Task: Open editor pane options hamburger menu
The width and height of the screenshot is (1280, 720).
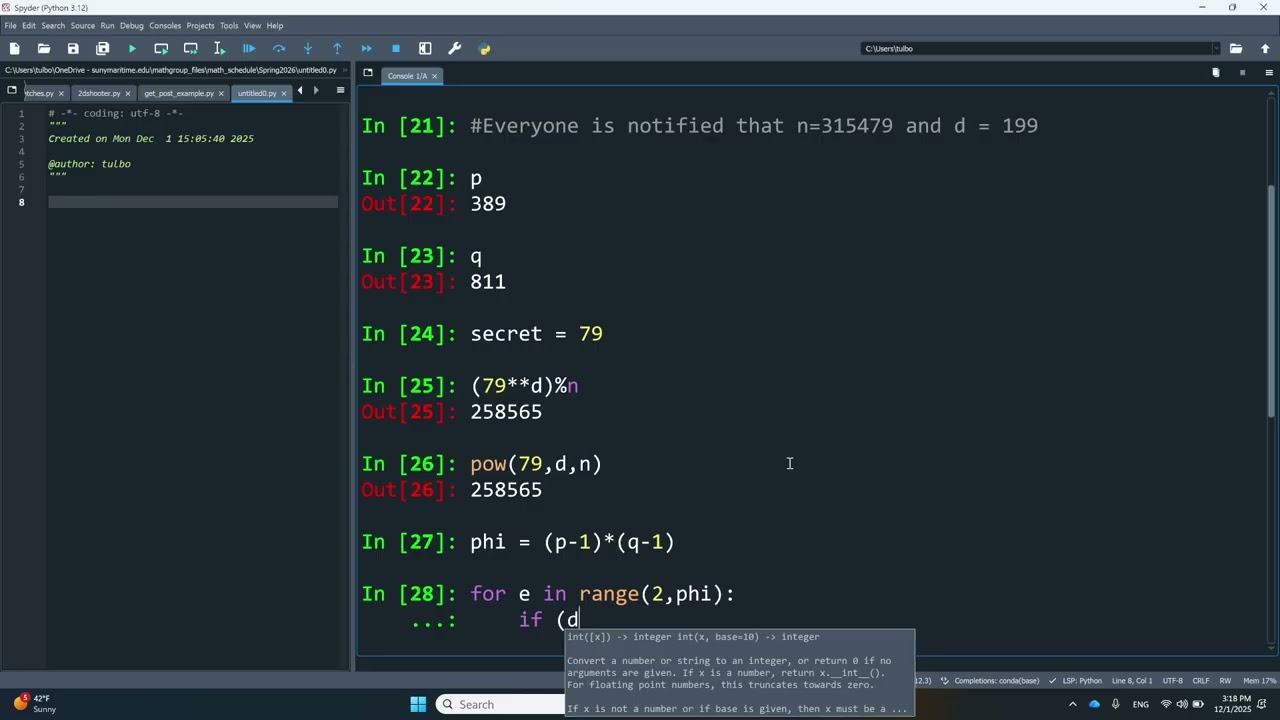Action: 340,90
